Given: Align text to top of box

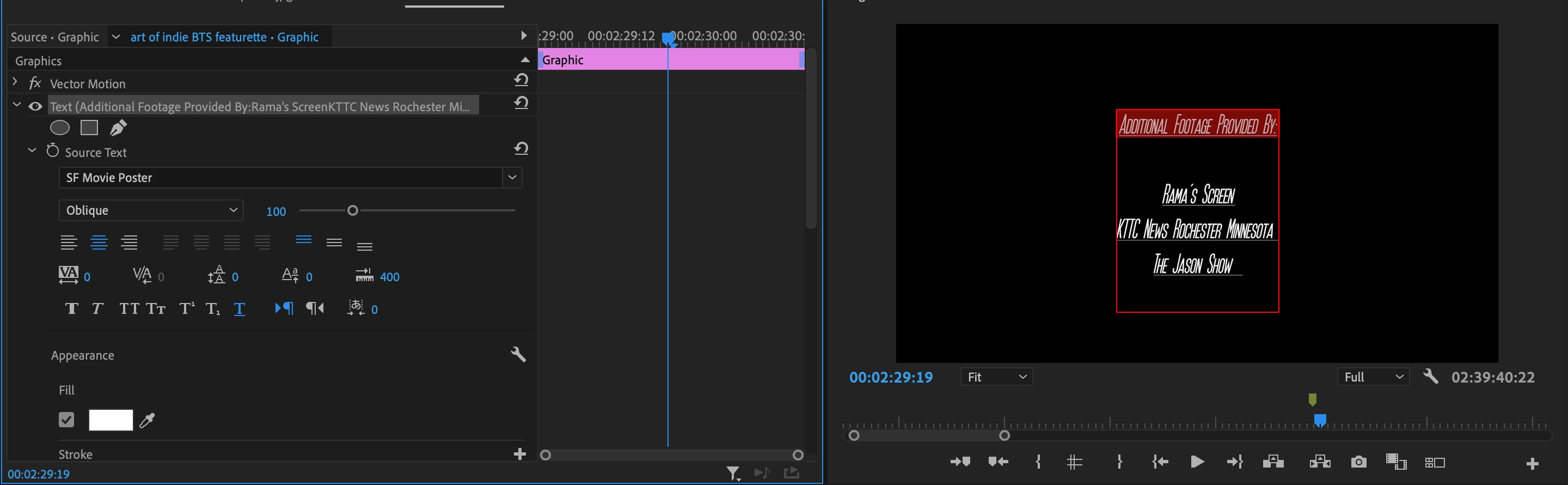Looking at the screenshot, I should 304,239.
